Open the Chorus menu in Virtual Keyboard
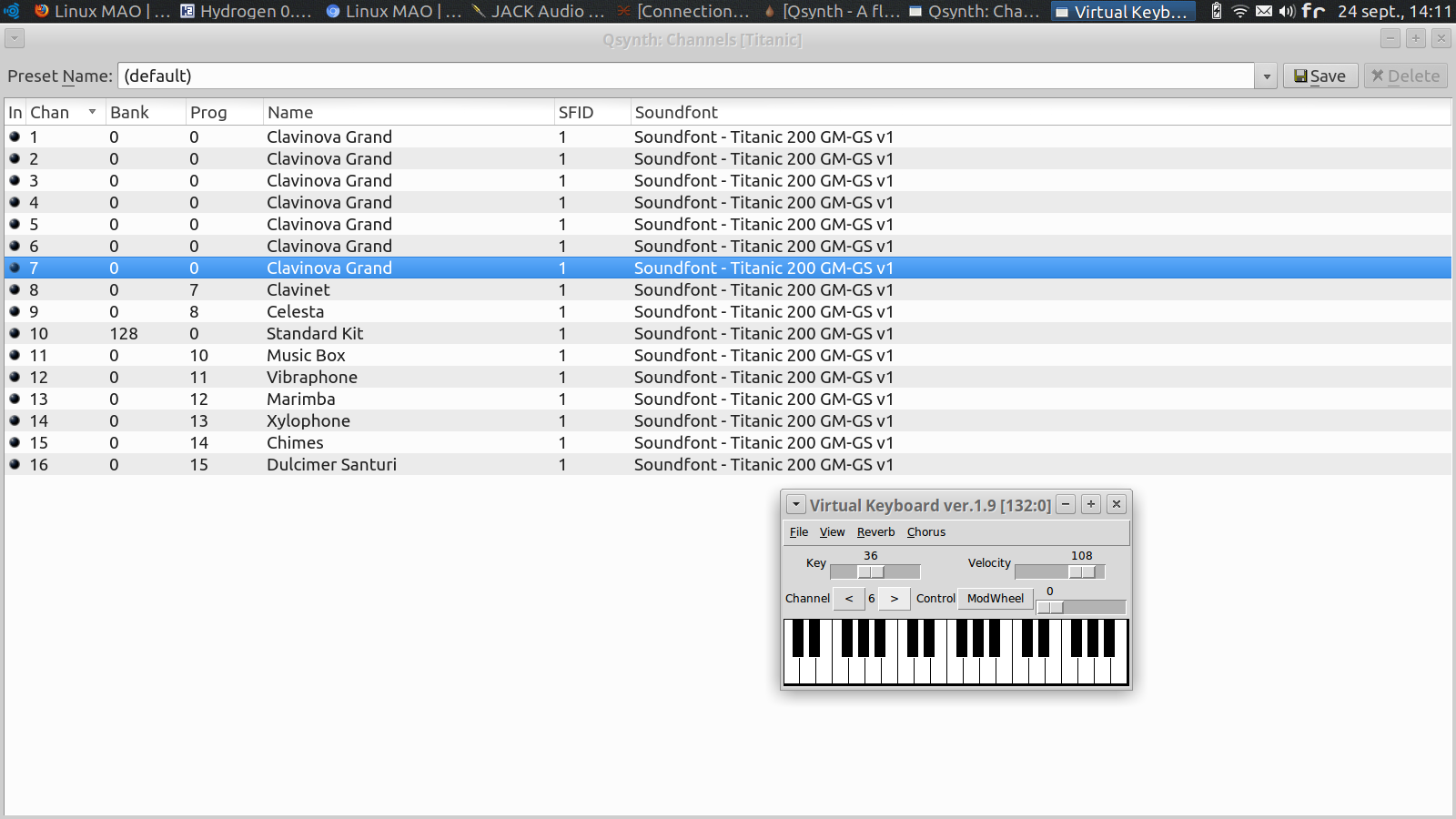This screenshot has height=819, width=1456. 926,532
